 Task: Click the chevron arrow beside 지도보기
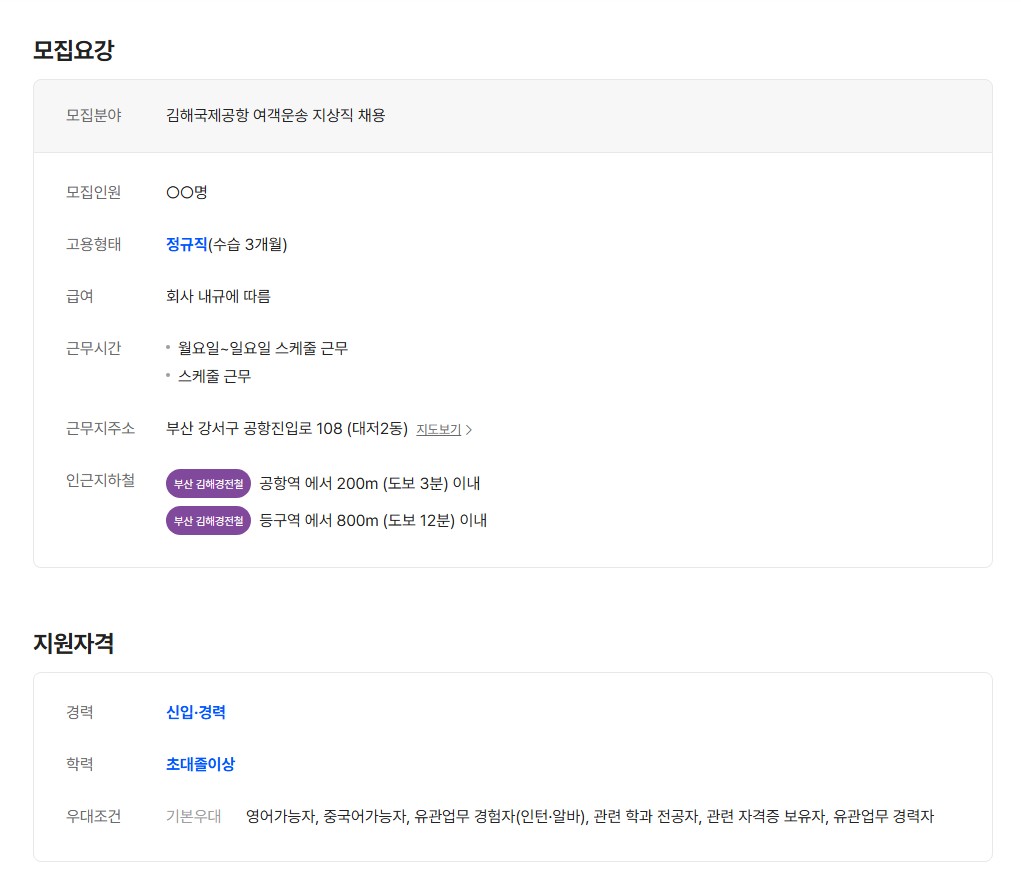[470, 430]
